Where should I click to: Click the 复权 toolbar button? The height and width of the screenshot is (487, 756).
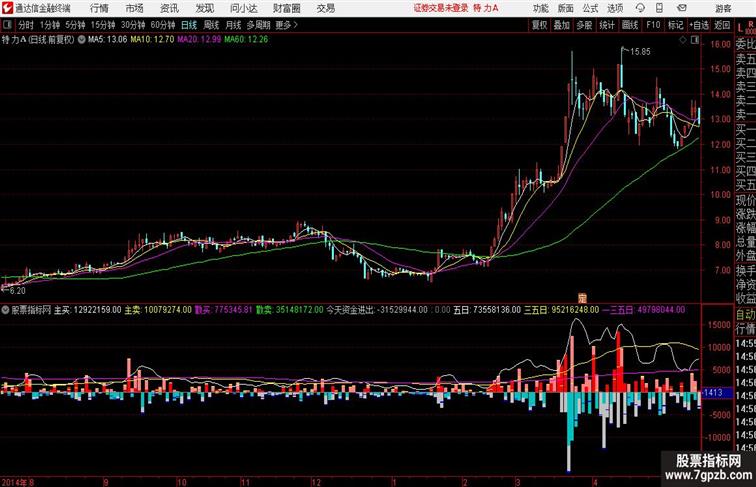[539, 25]
